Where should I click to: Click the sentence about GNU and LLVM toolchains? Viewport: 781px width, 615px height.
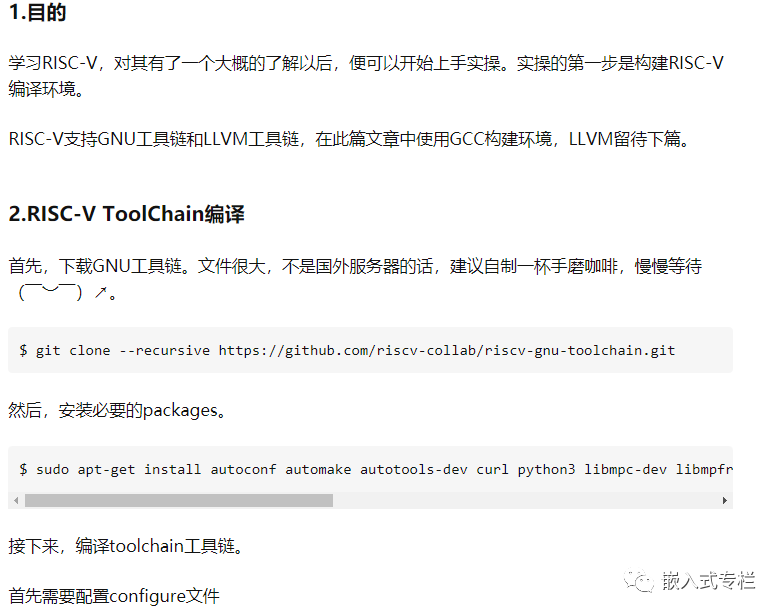[x=349, y=139]
